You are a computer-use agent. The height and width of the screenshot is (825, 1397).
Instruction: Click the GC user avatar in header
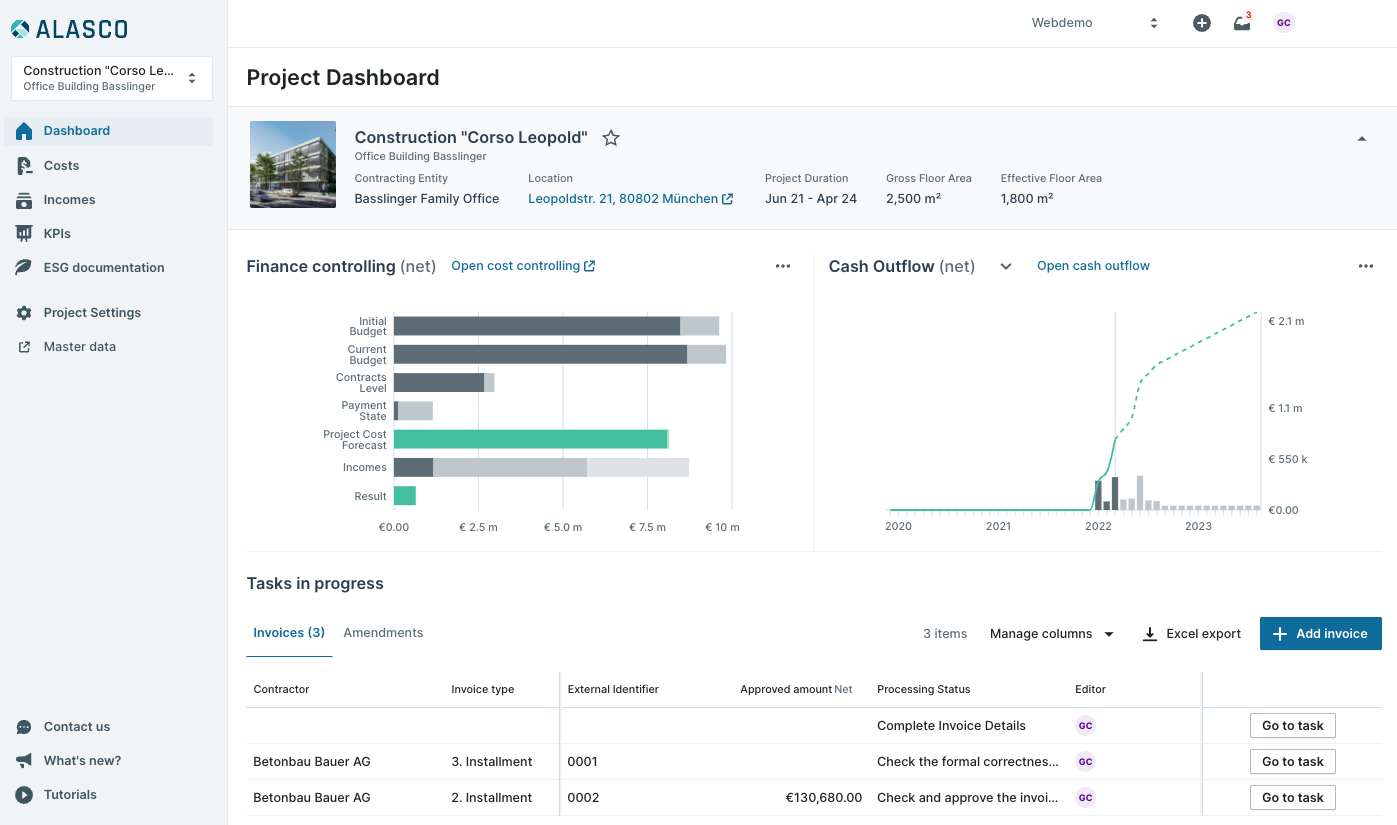point(1283,23)
